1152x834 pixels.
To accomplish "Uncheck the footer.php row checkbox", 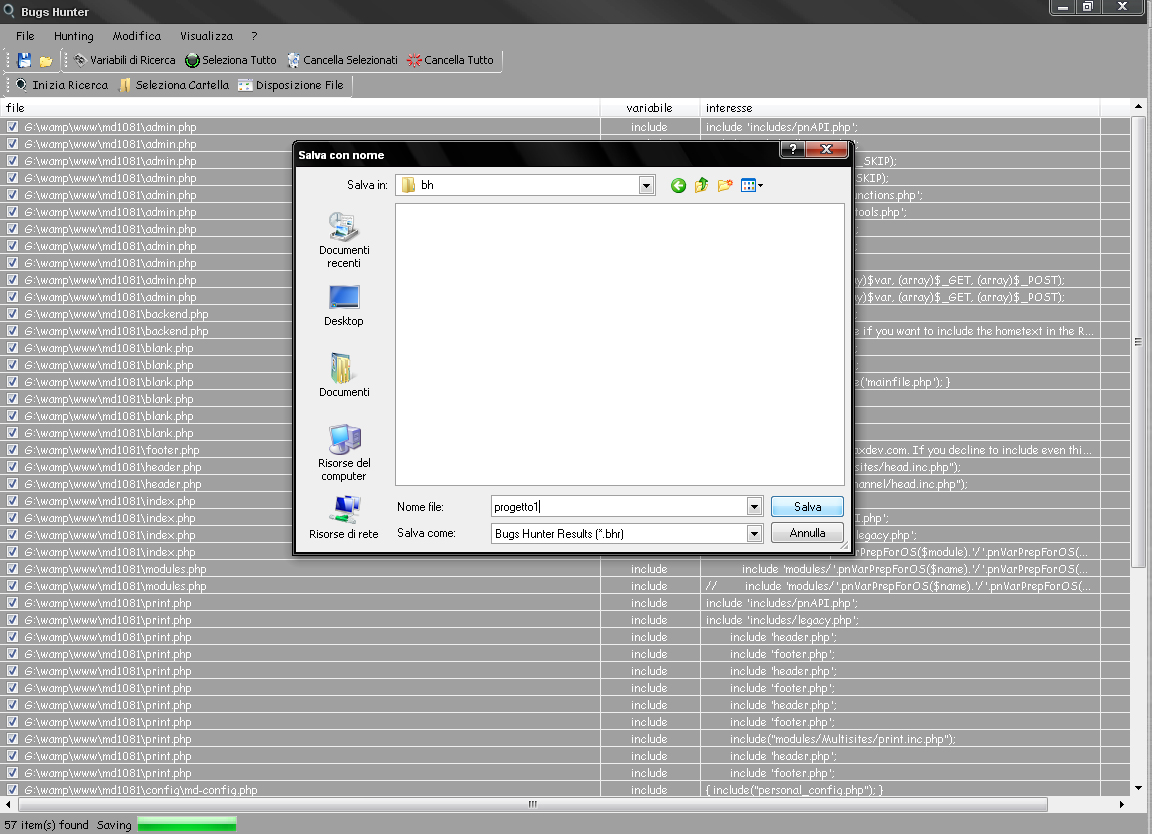I will 12,450.
